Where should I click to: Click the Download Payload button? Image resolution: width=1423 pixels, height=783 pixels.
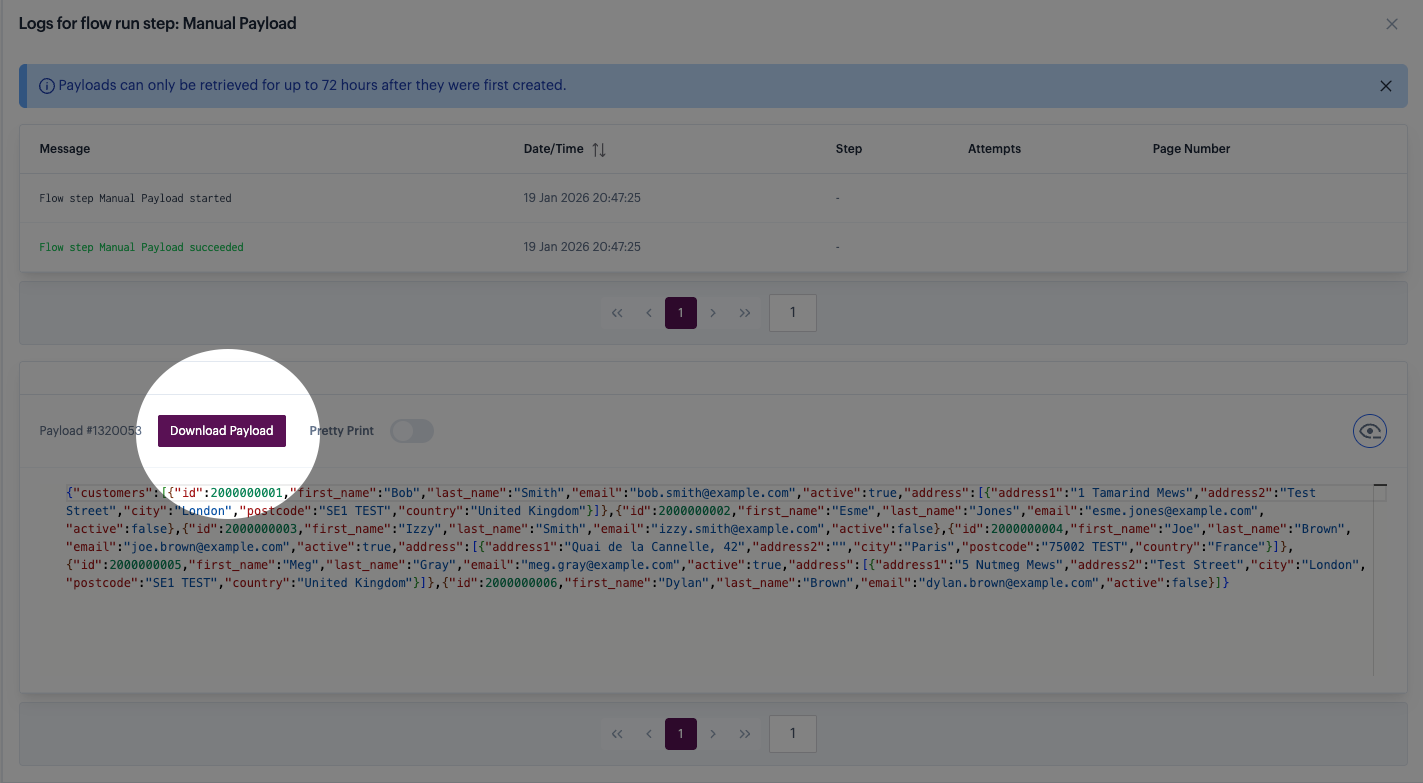click(x=222, y=431)
